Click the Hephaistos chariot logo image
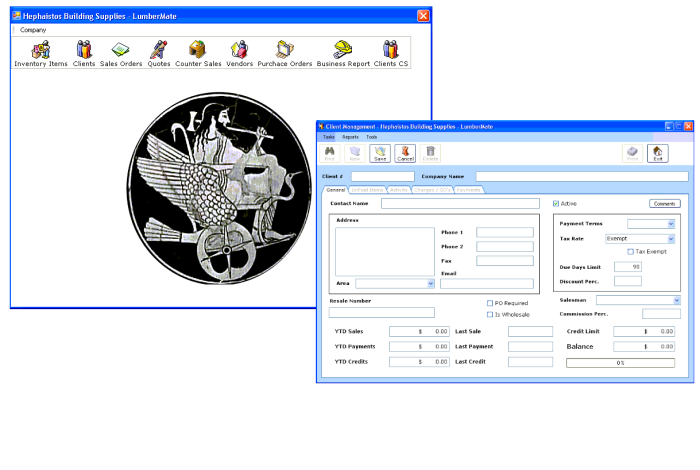 coord(219,188)
